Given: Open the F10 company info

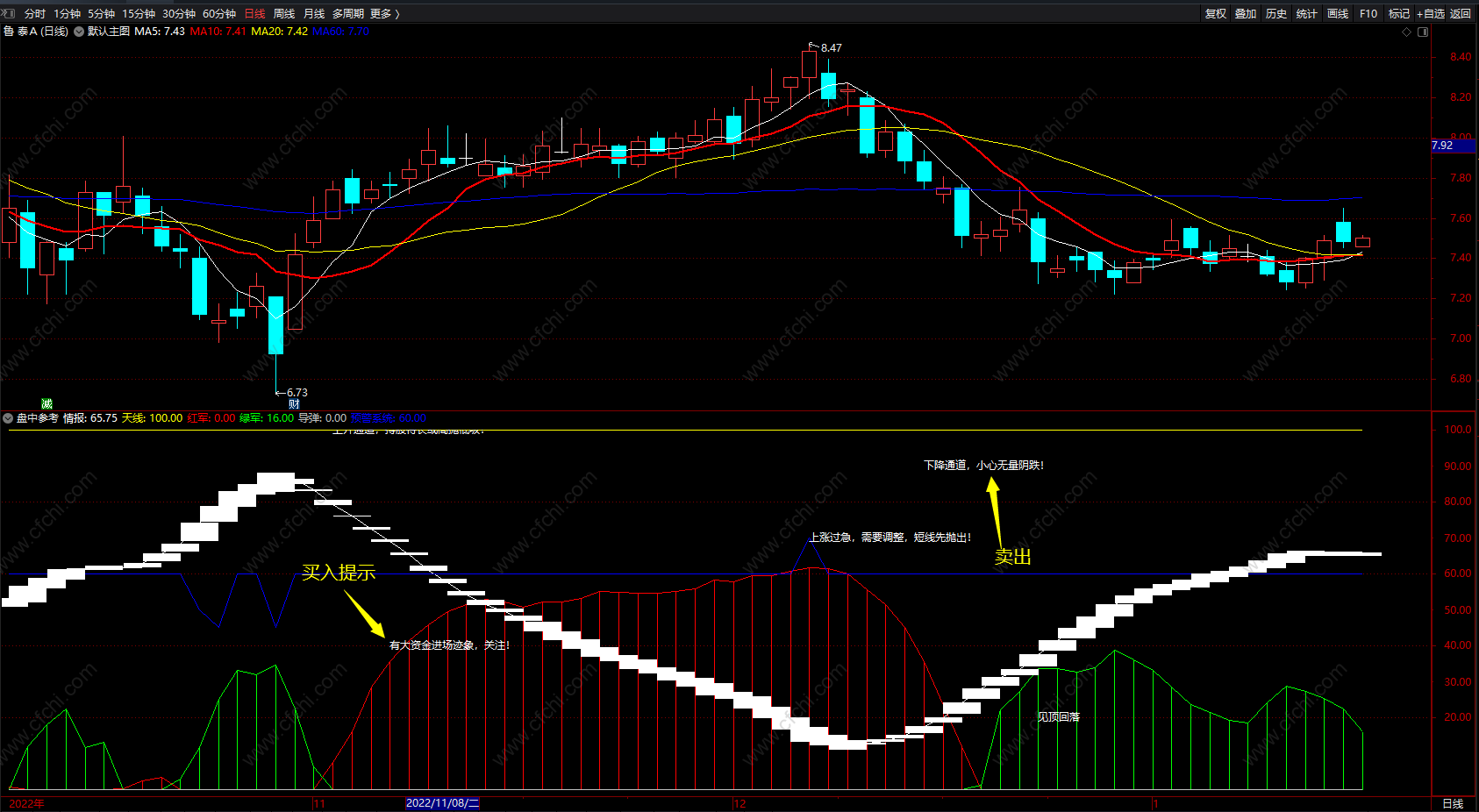Looking at the screenshot, I should [1368, 13].
